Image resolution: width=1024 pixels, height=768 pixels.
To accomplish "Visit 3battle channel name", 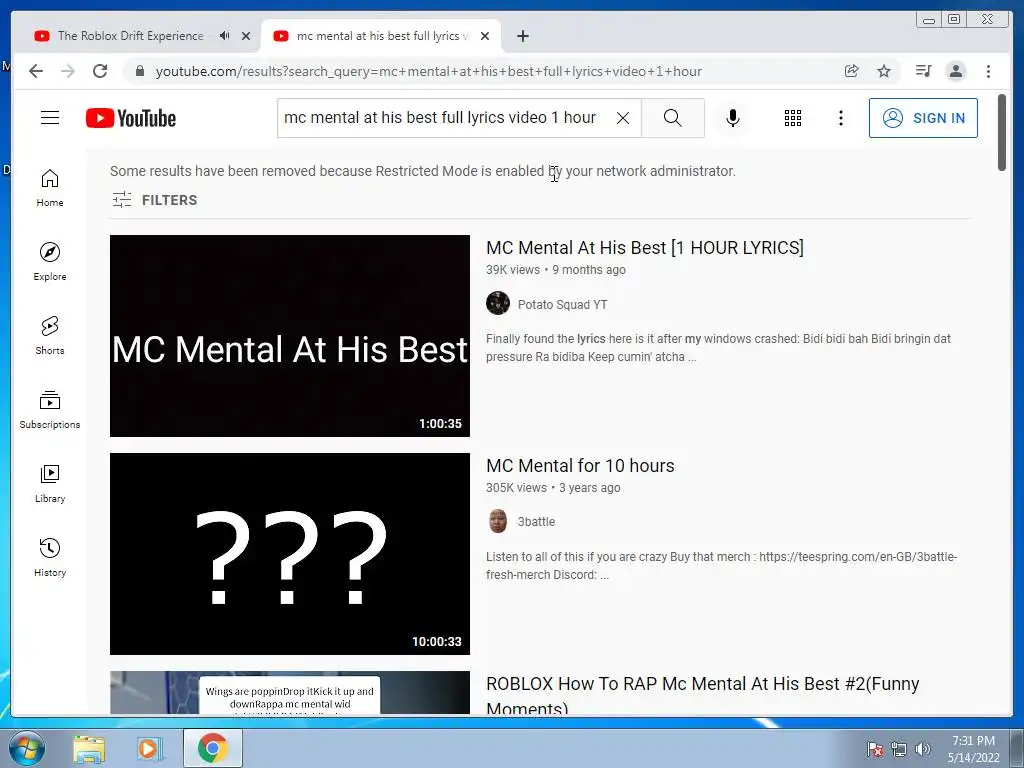I will tap(536, 522).
